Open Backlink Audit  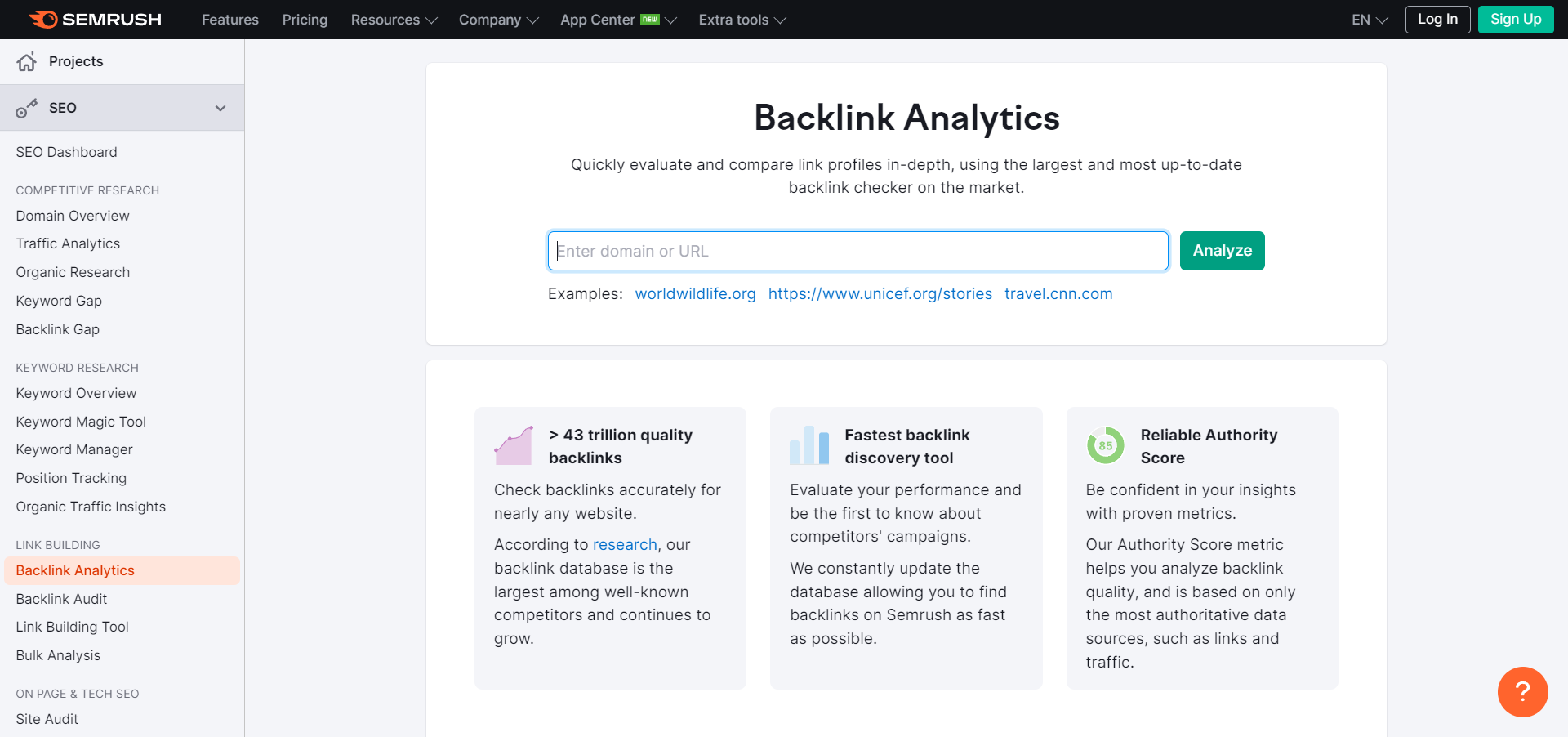(x=61, y=599)
